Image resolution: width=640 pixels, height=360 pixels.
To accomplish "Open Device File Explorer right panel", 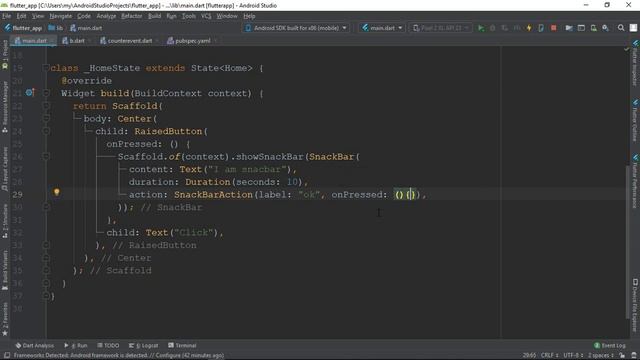I will 635,305.
